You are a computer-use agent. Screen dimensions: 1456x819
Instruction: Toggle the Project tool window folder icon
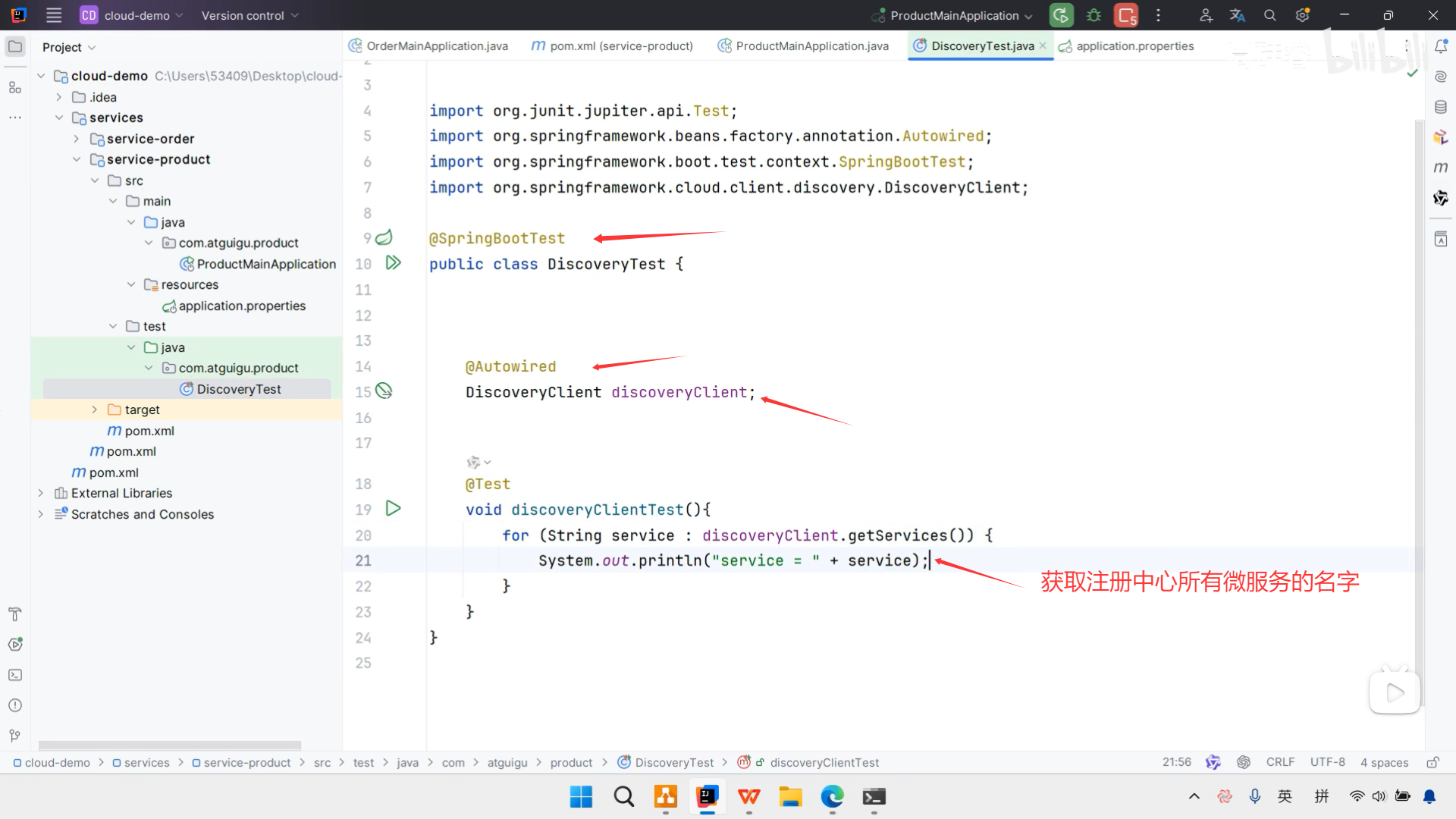pyautogui.click(x=14, y=47)
